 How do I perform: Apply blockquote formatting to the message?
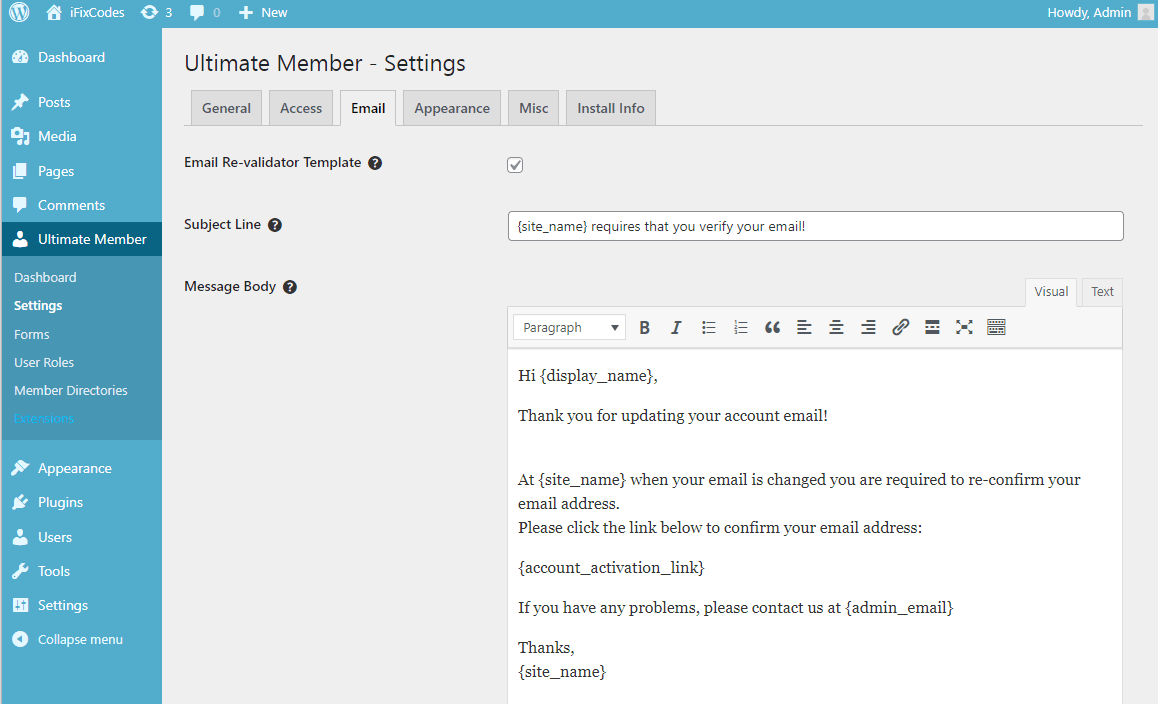772,327
